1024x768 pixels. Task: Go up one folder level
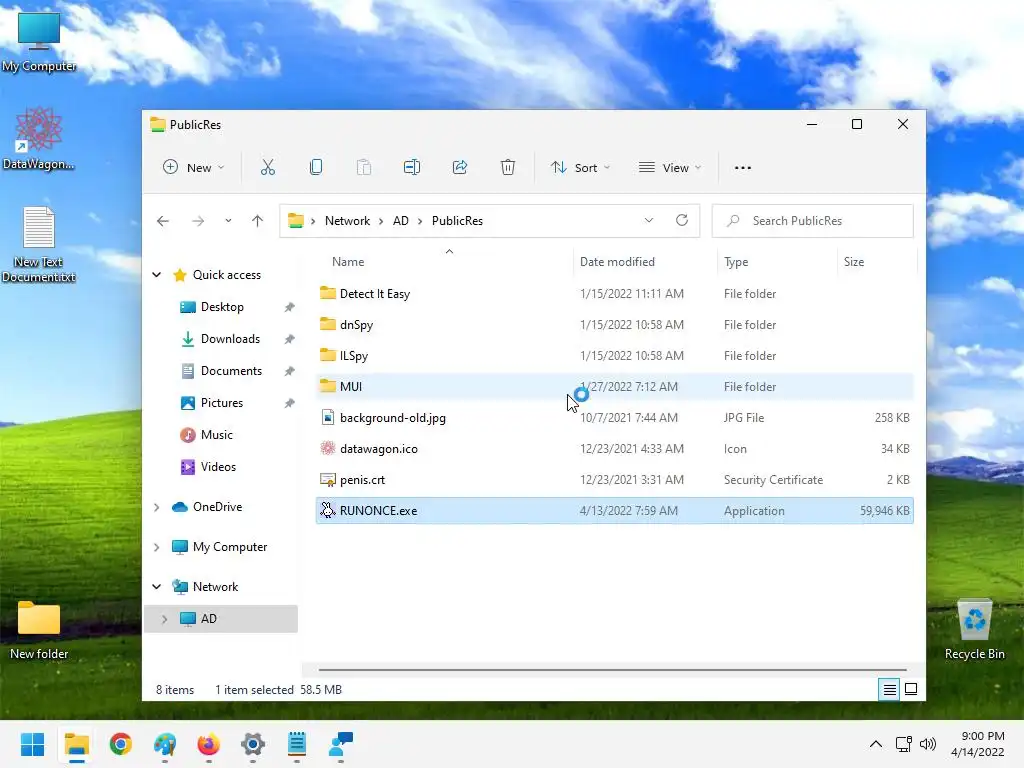click(x=257, y=221)
